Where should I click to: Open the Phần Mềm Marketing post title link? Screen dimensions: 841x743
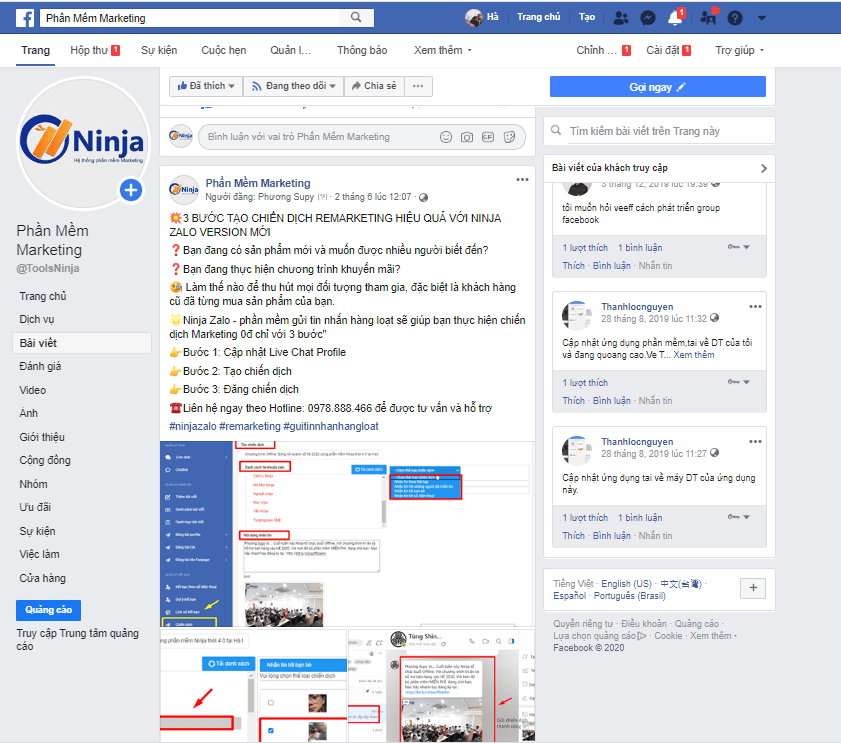[258, 183]
